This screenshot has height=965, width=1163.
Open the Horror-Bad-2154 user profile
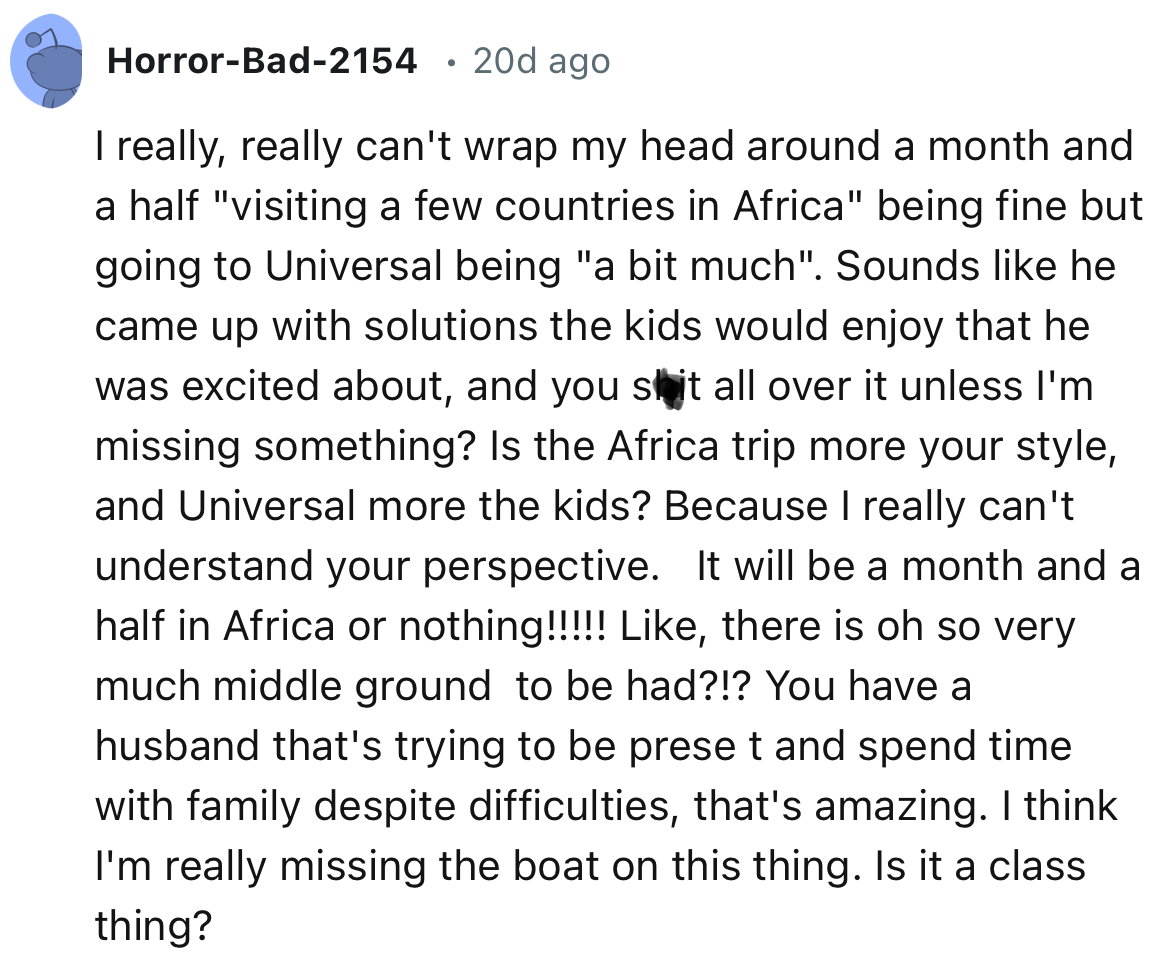coord(261,62)
